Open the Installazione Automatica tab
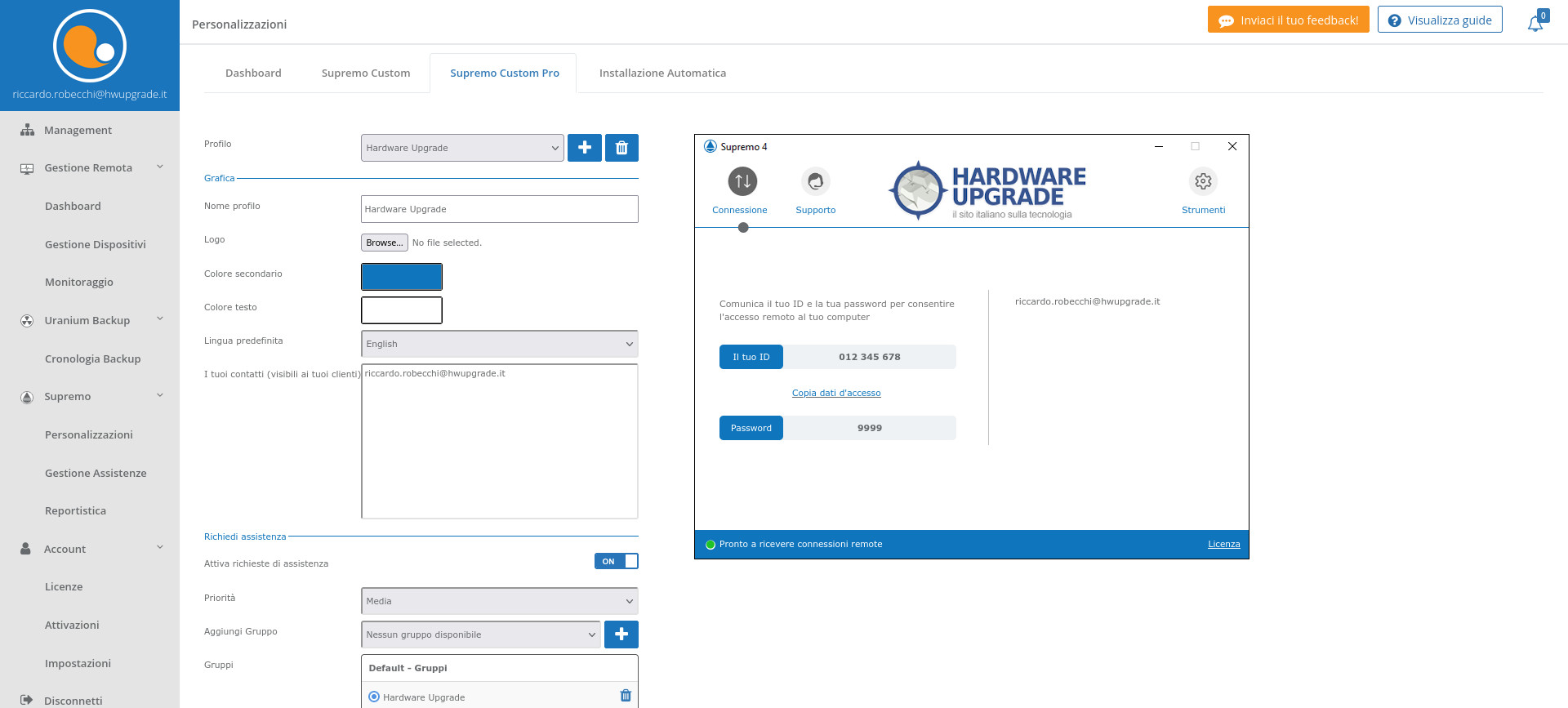Viewport: 1568px width, 708px height. click(x=662, y=73)
